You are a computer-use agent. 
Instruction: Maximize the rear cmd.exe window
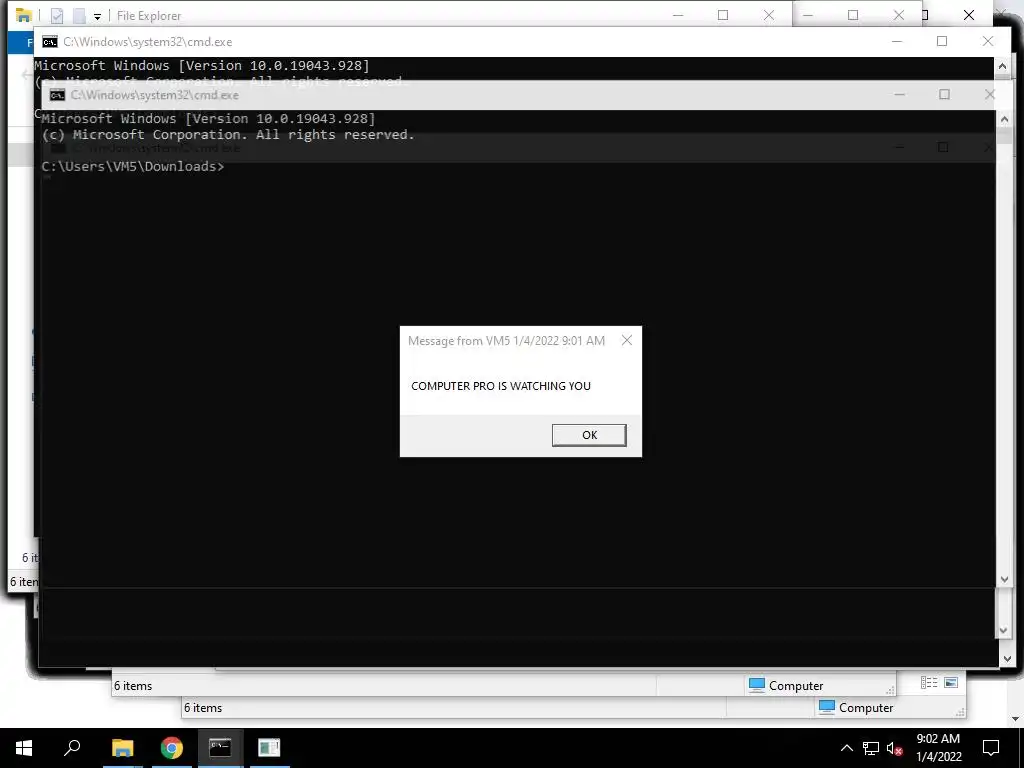[942, 41]
